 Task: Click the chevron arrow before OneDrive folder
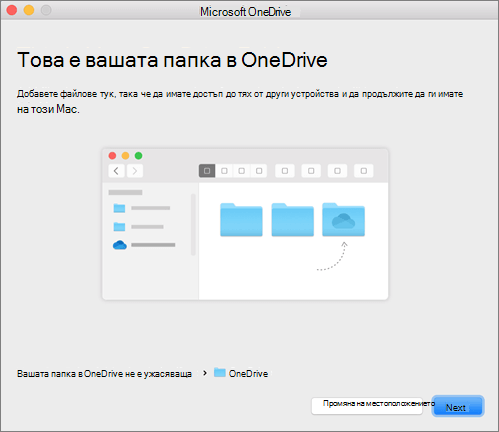[205, 373]
